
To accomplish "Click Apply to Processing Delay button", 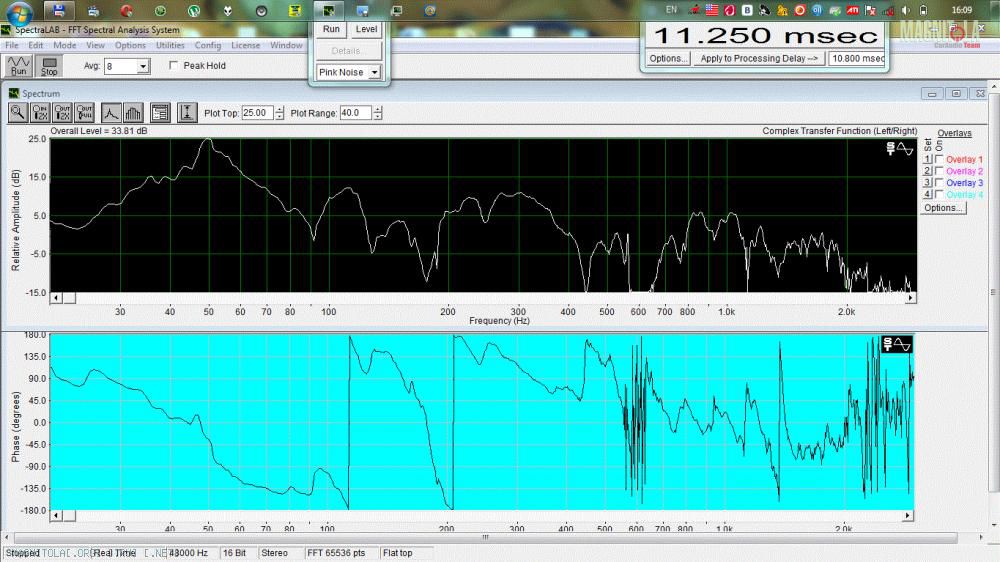I will point(759,58).
